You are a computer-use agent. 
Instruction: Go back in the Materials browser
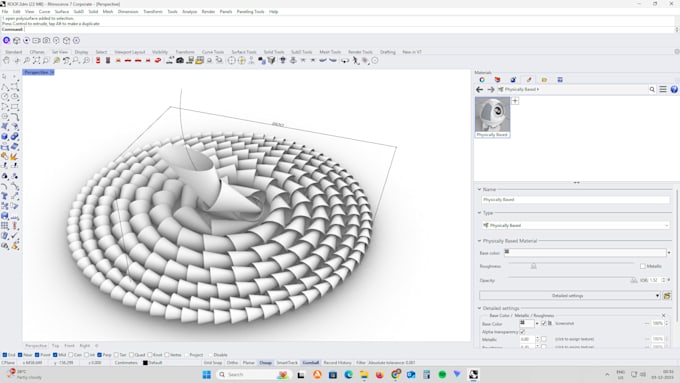coord(480,89)
